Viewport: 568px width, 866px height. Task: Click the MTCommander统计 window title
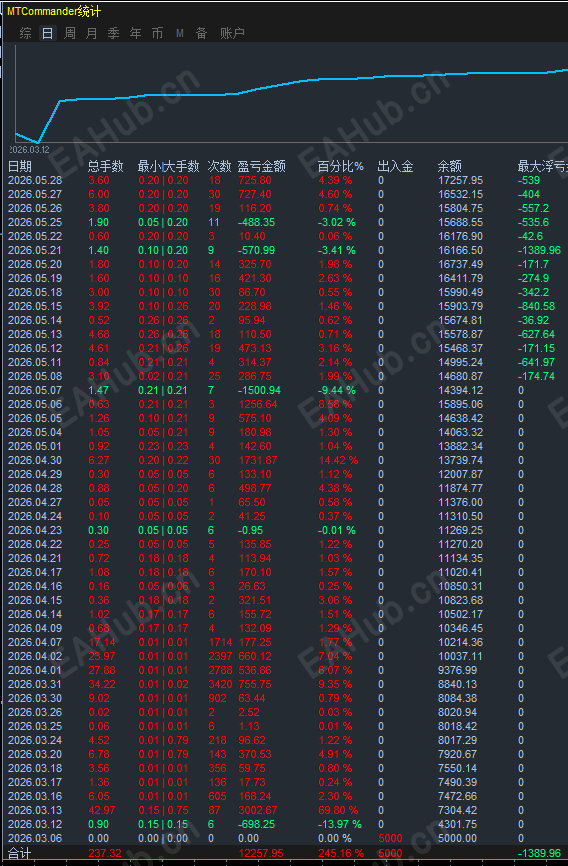(x=54, y=11)
